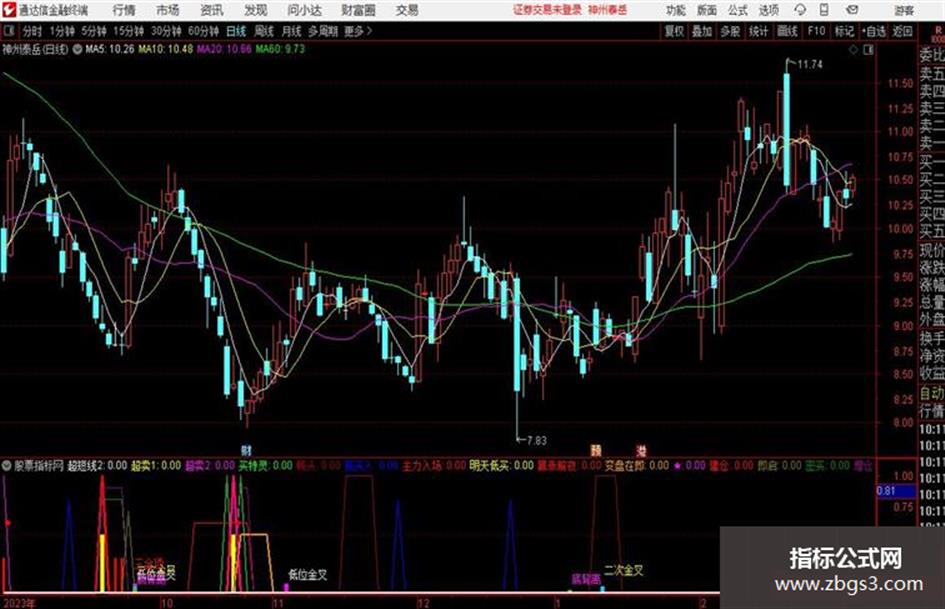The height and width of the screenshot is (609, 945).
Task: Click 证券交易未登录 login link
Action: tap(547, 10)
